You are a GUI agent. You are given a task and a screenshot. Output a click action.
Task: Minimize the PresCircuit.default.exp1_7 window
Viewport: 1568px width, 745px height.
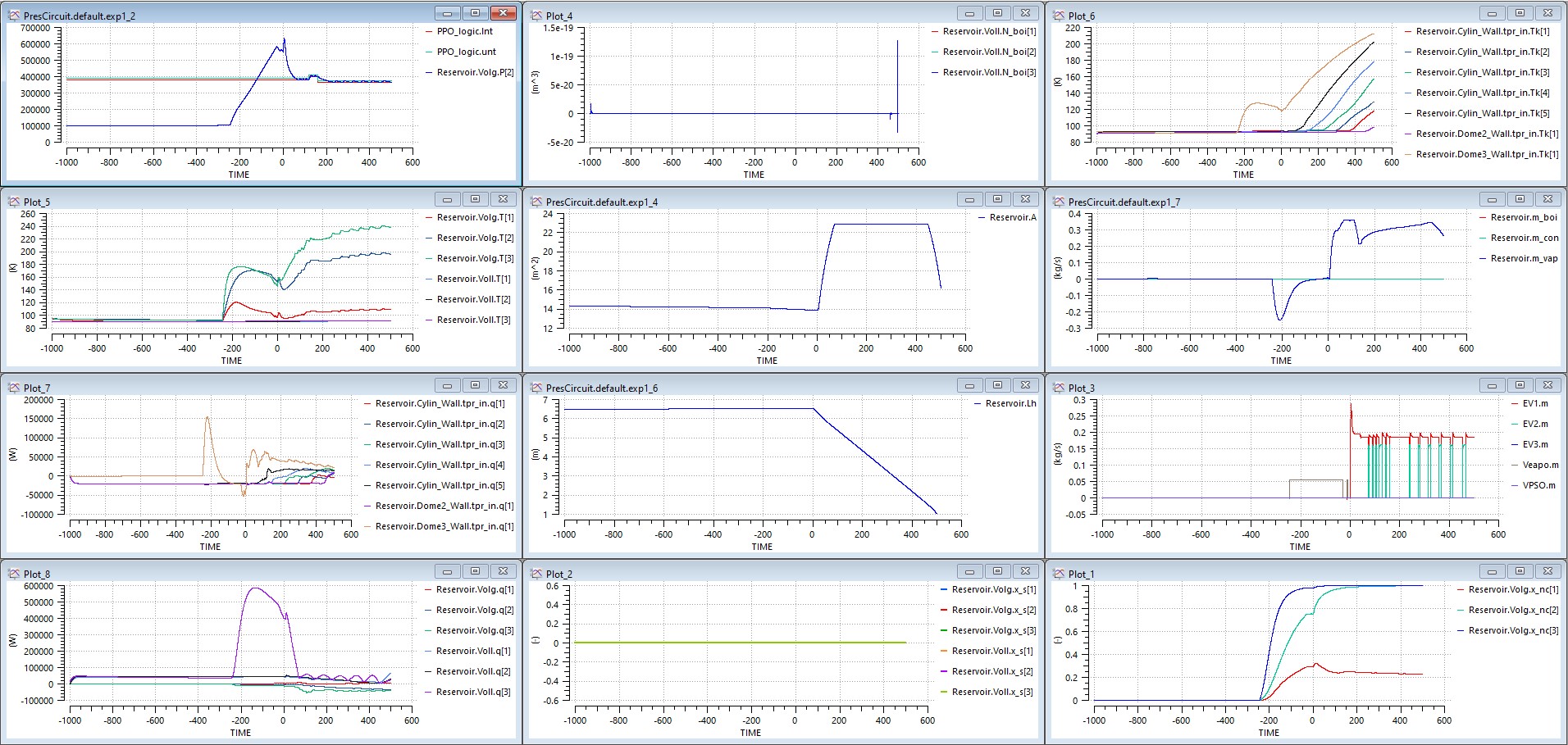1492,199
